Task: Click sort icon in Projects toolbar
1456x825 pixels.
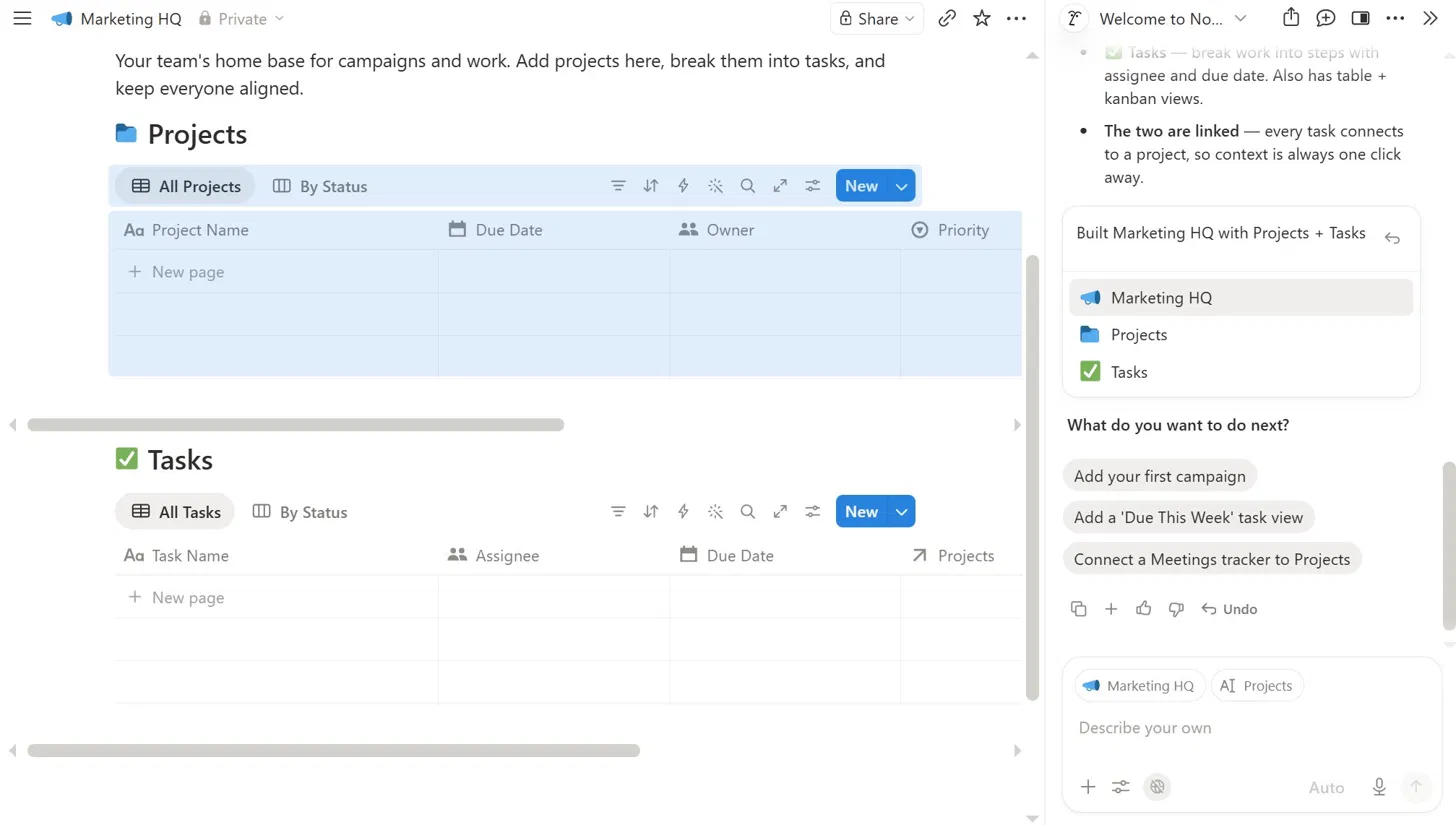Action: click(x=651, y=186)
